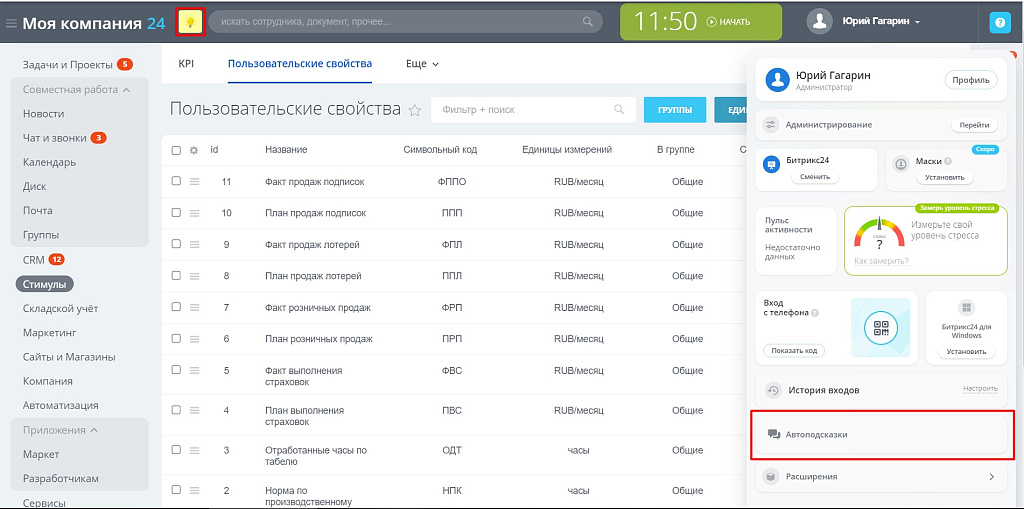Click the yellow lightbulb hints icon
Viewport: 1024px width, 509px height.
[x=190, y=21]
